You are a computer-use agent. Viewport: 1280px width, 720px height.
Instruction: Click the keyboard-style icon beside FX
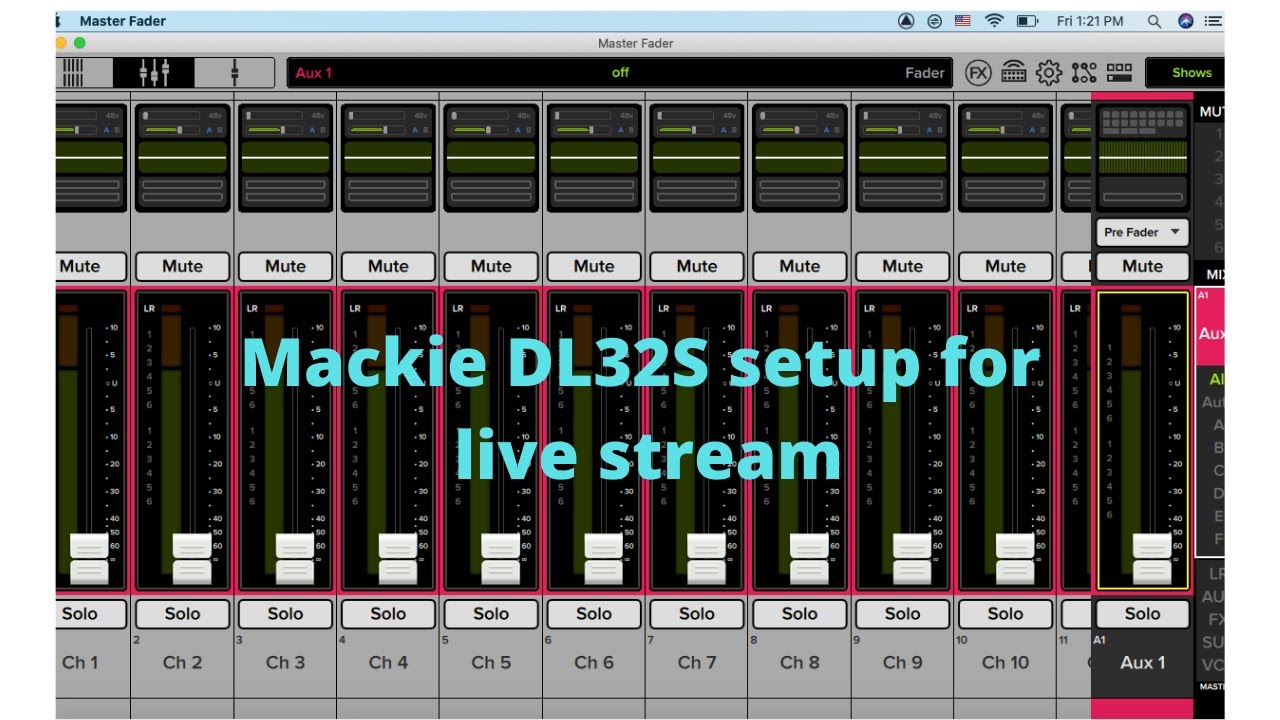click(1014, 72)
